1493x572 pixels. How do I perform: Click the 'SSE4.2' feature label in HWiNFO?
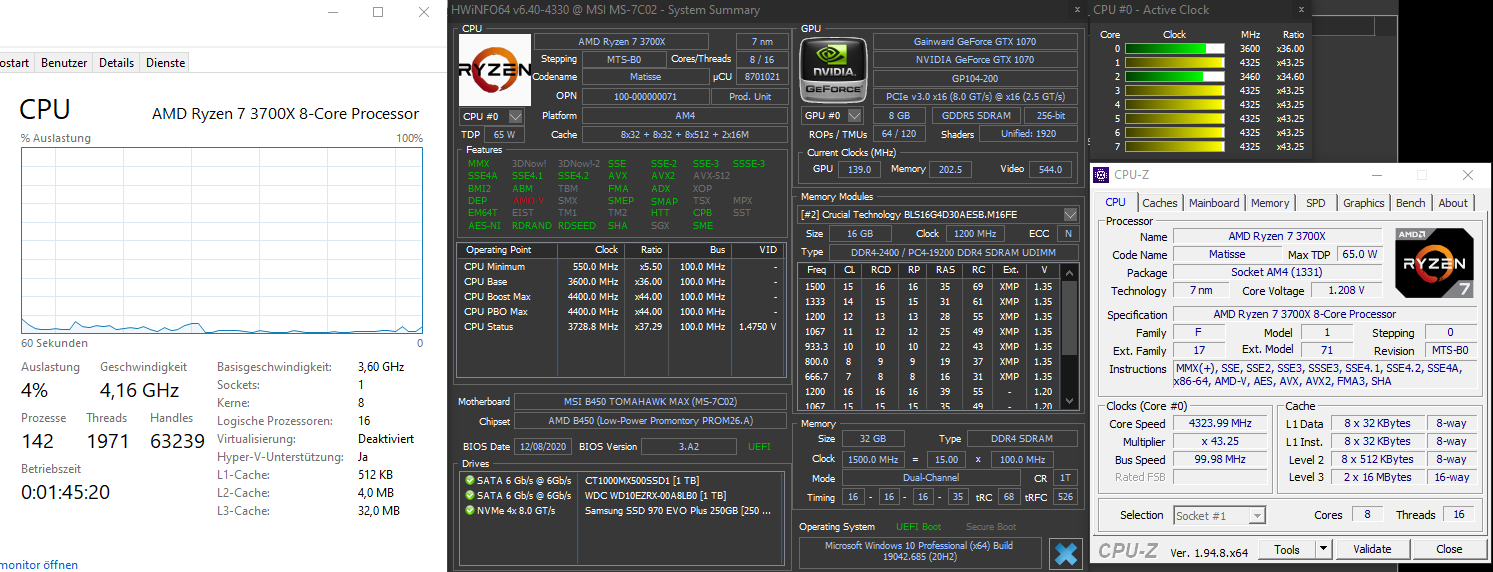(x=574, y=176)
